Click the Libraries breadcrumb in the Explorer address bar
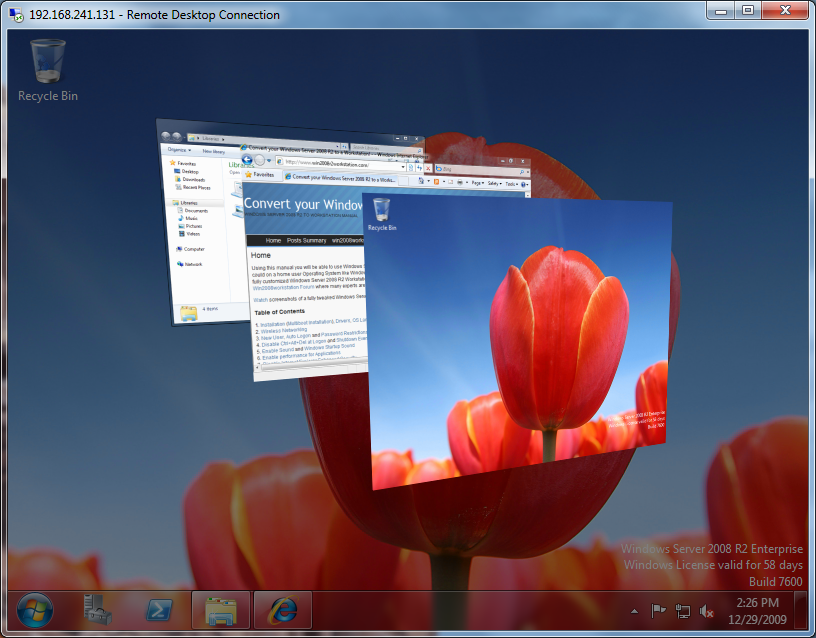Screen dimensions: 816x638 tap(211, 139)
